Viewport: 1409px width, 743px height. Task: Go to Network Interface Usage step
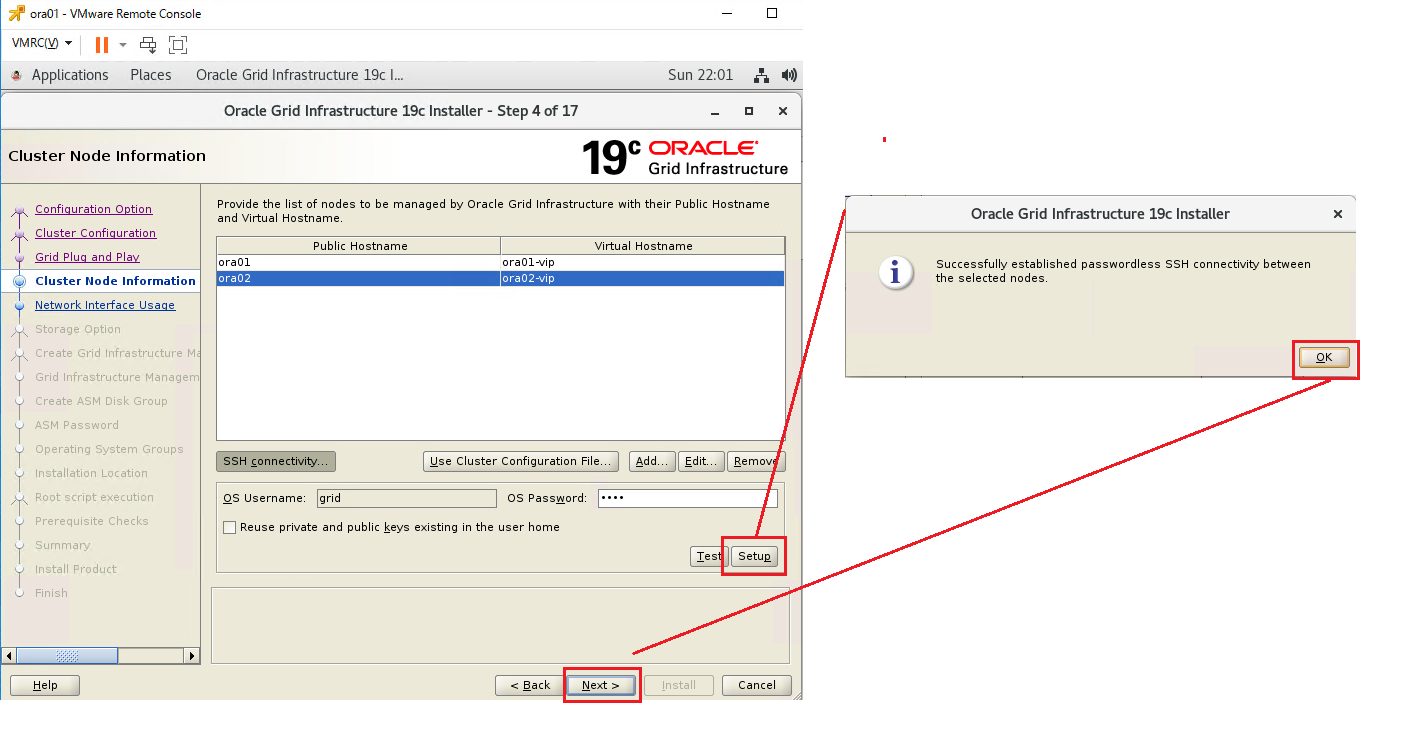click(x=105, y=305)
